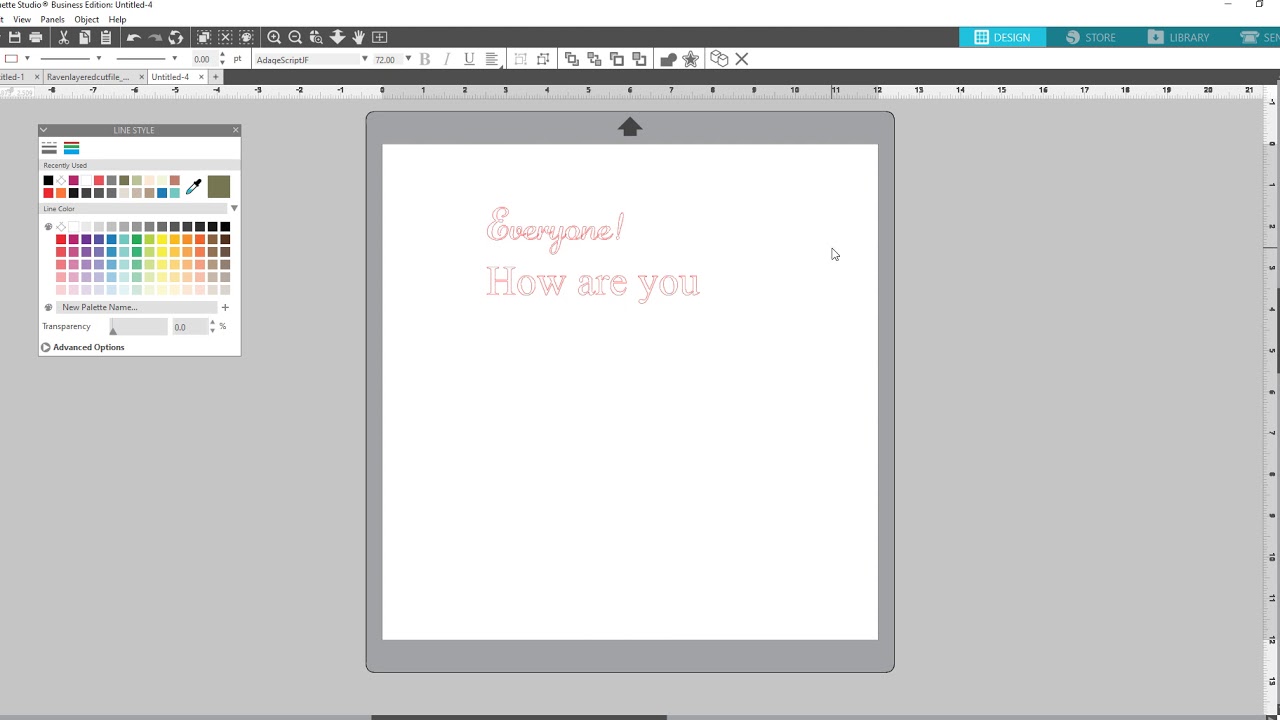Click the Fit to Page icon
1280x720 pixels.
coord(380,37)
